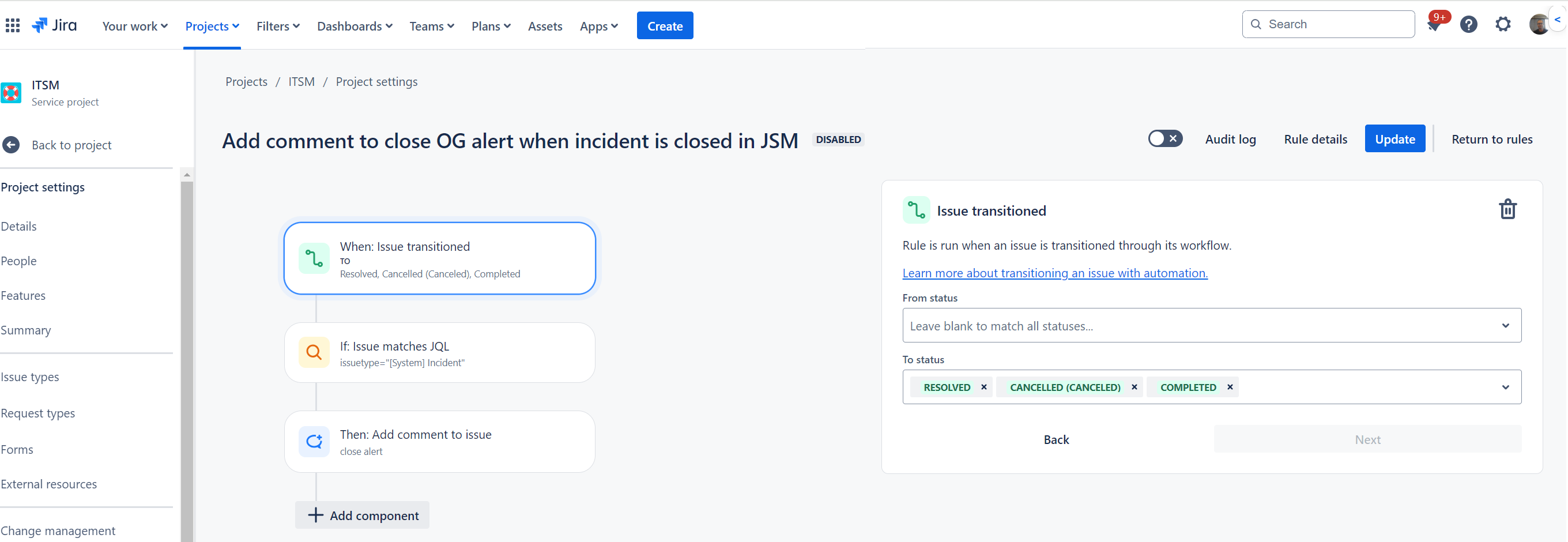Image resolution: width=1568 pixels, height=542 pixels.
Task: Open External resources in project settings
Action: (x=48, y=484)
